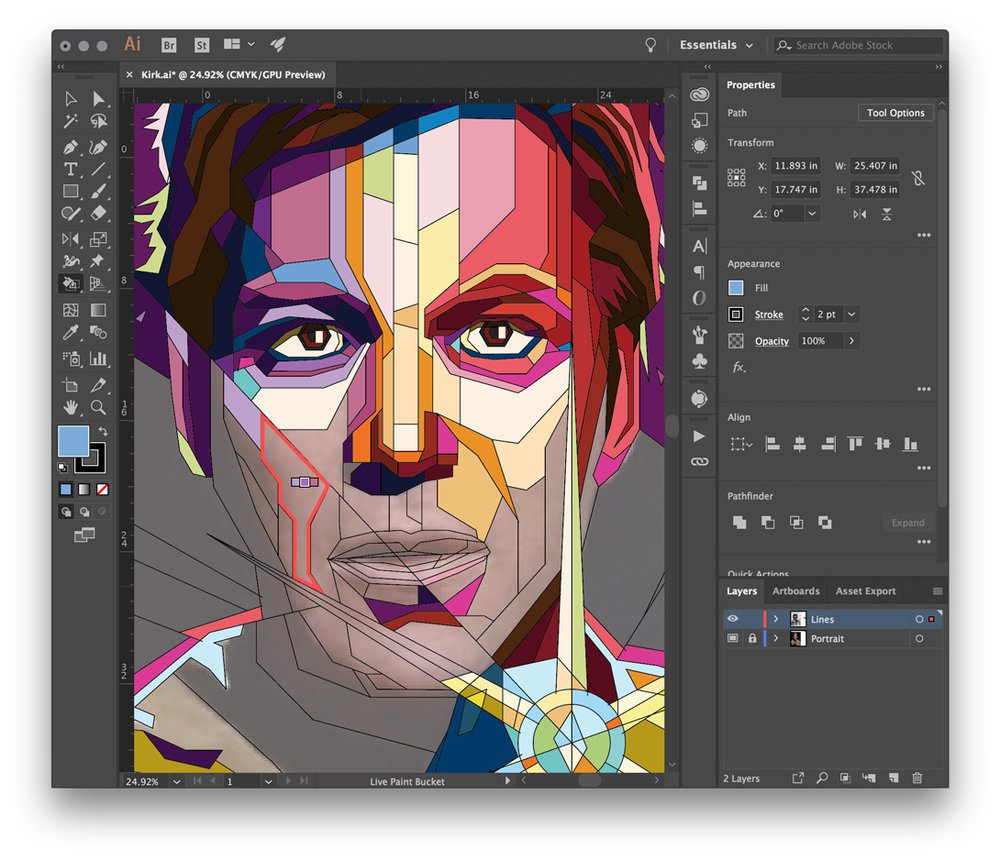Select the Eyedropper tool
The width and height of the screenshot is (1000, 861).
coord(71,331)
